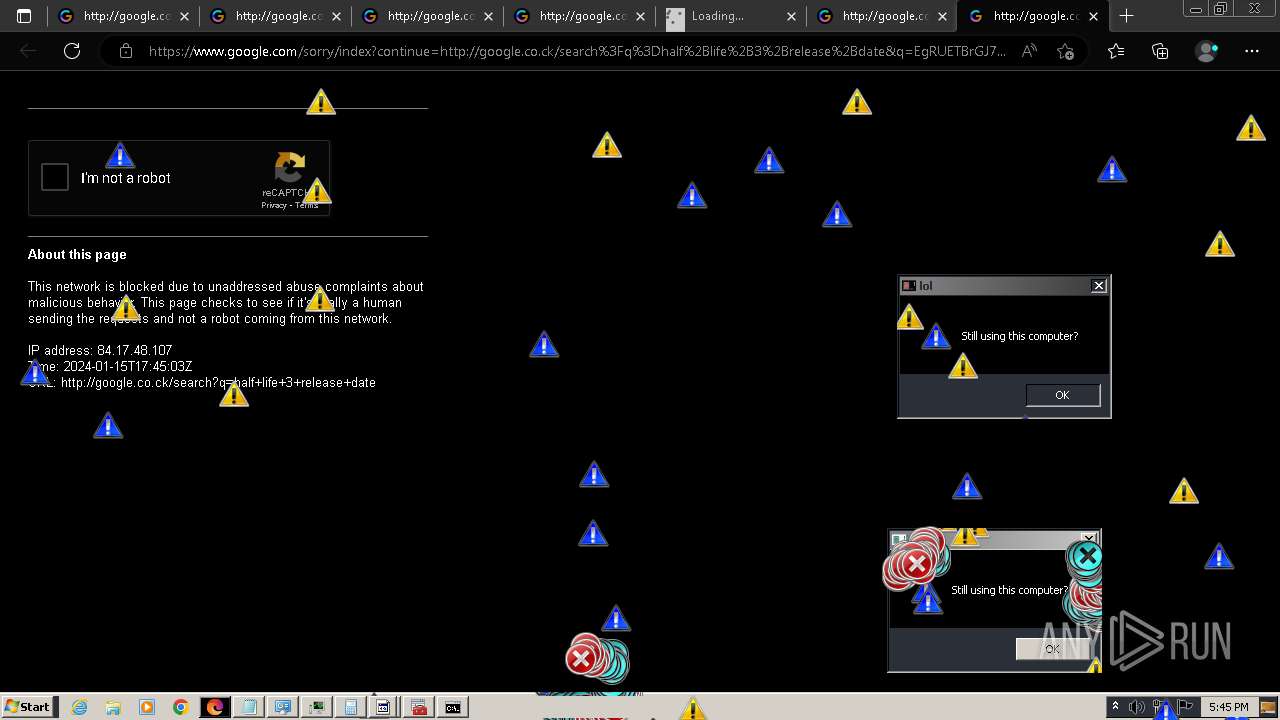Click the Time 2024-01-15T17:45:03Z text
The image size is (1280, 720).
tap(110, 366)
